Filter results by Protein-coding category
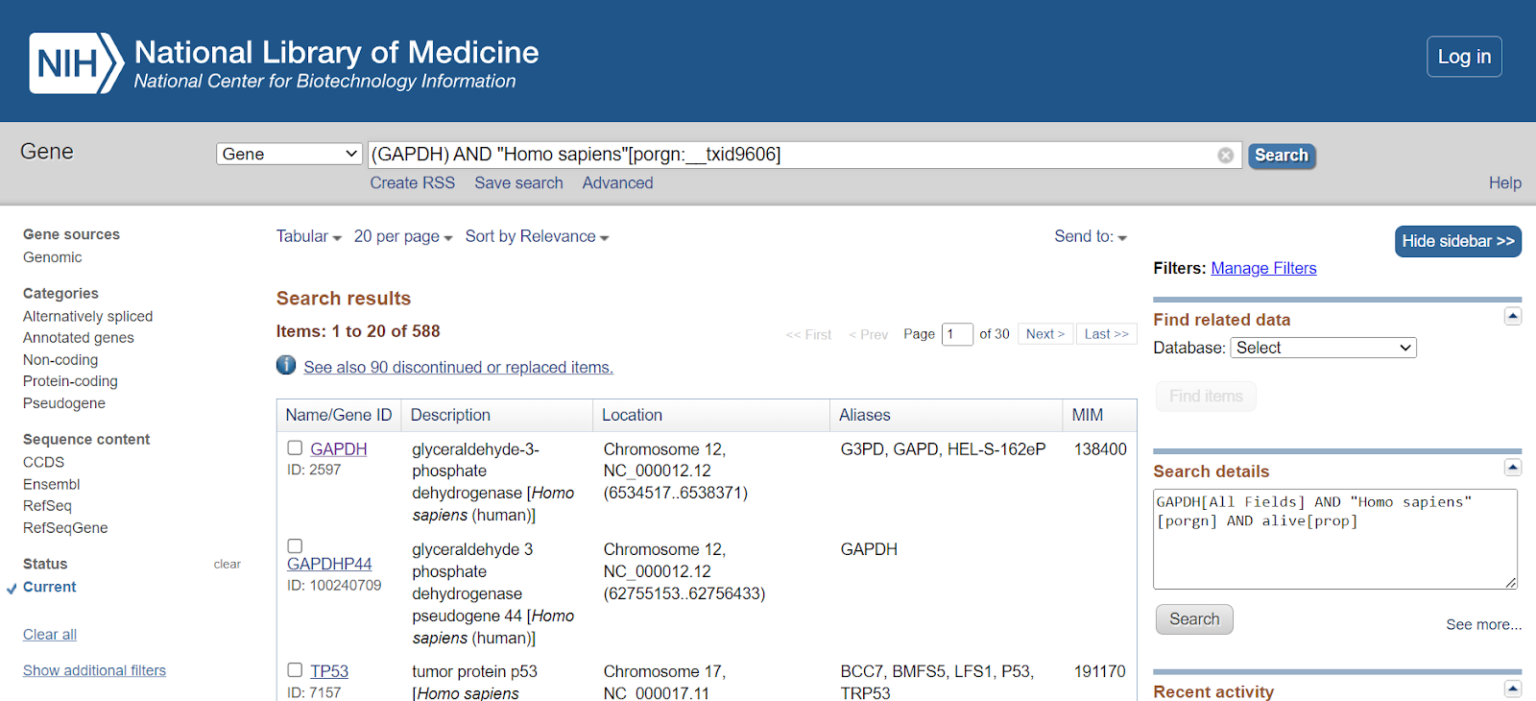This screenshot has height=701, width=1536. (70, 381)
